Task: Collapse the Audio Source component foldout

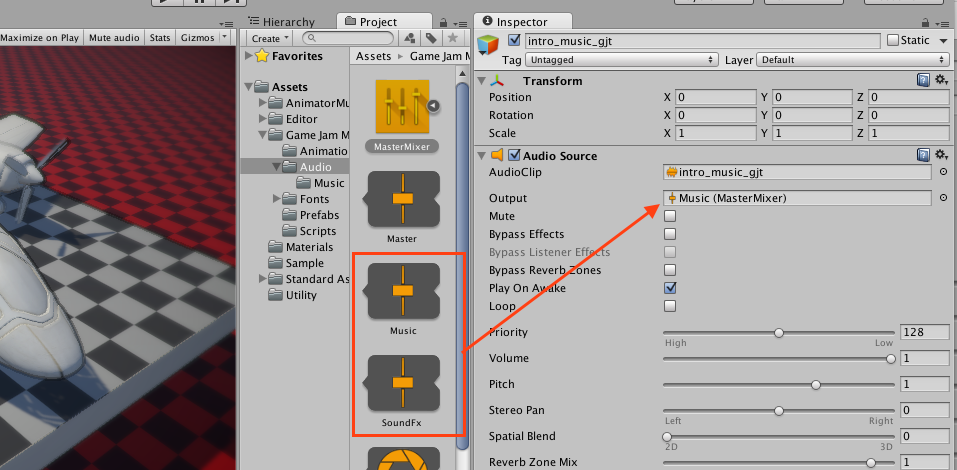Action: pos(482,156)
